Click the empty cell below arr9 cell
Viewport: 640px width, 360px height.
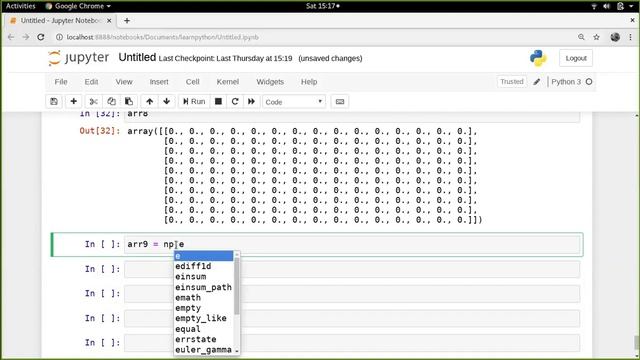tap(352, 269)
